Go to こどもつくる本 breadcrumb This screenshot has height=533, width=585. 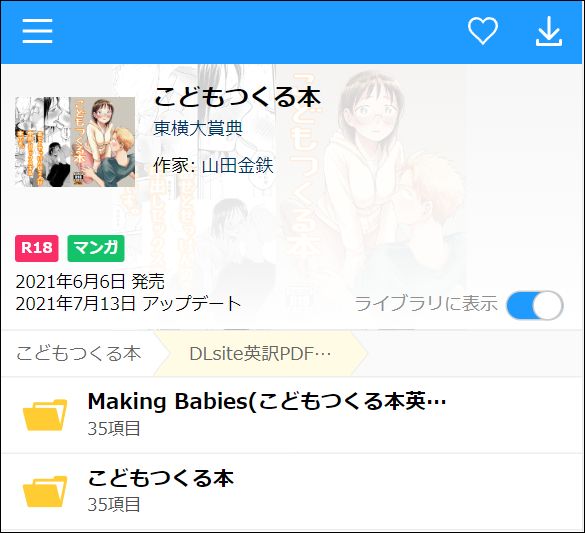78,353
